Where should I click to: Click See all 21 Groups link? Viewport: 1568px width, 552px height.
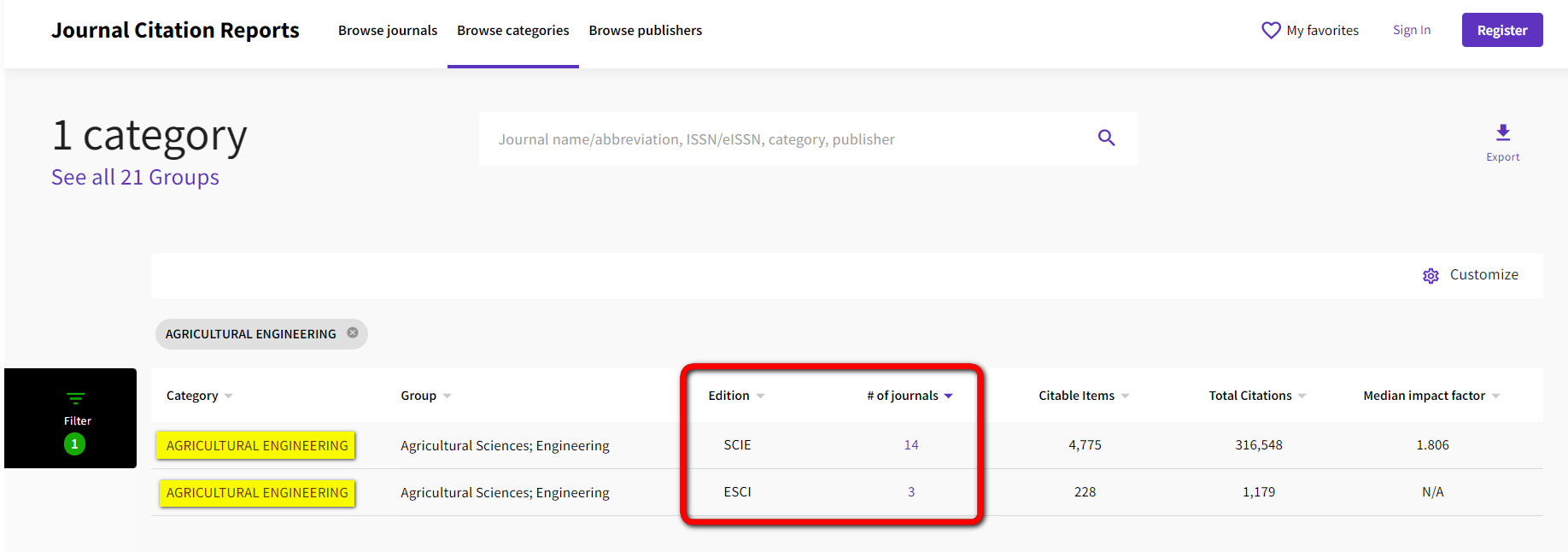pyautogui.click(x=135, y=177)
